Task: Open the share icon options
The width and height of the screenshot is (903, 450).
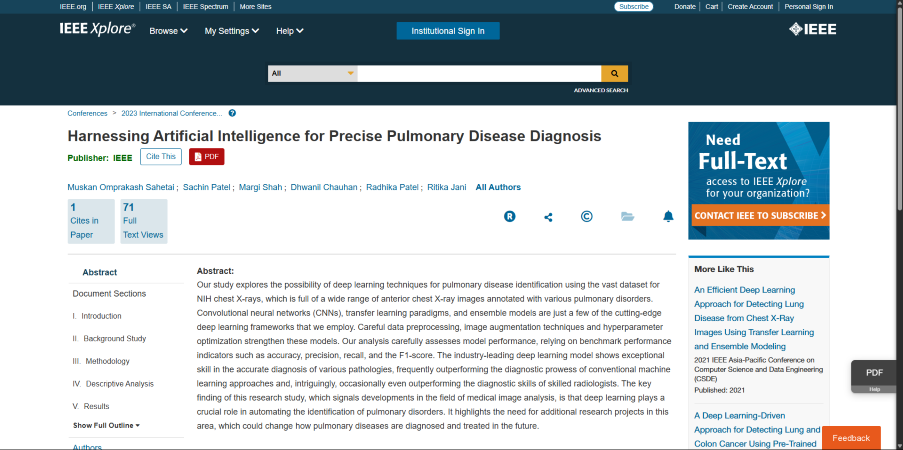Action: pos(548,217)
